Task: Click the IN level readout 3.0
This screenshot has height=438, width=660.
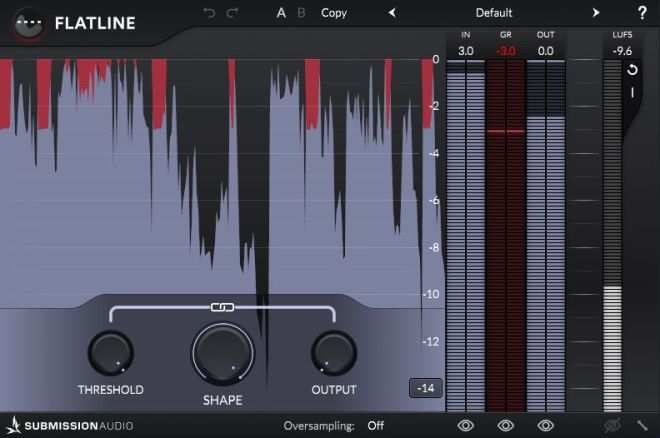Action: (x=466, y=51)
